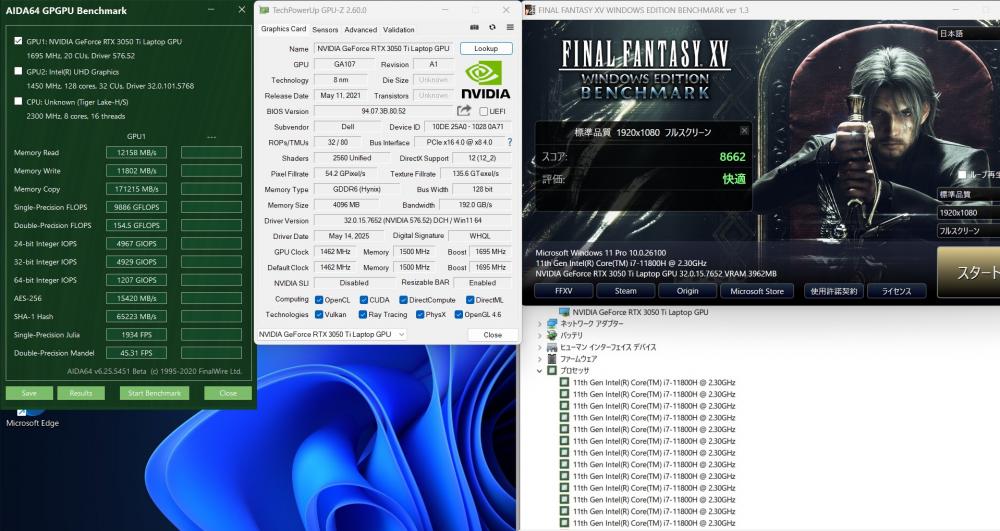This screenshot has width=1000, height=531.
Task: Click the Single-Precision FLOPS value 9886 GFLOPS
Action: pos(136,207)
